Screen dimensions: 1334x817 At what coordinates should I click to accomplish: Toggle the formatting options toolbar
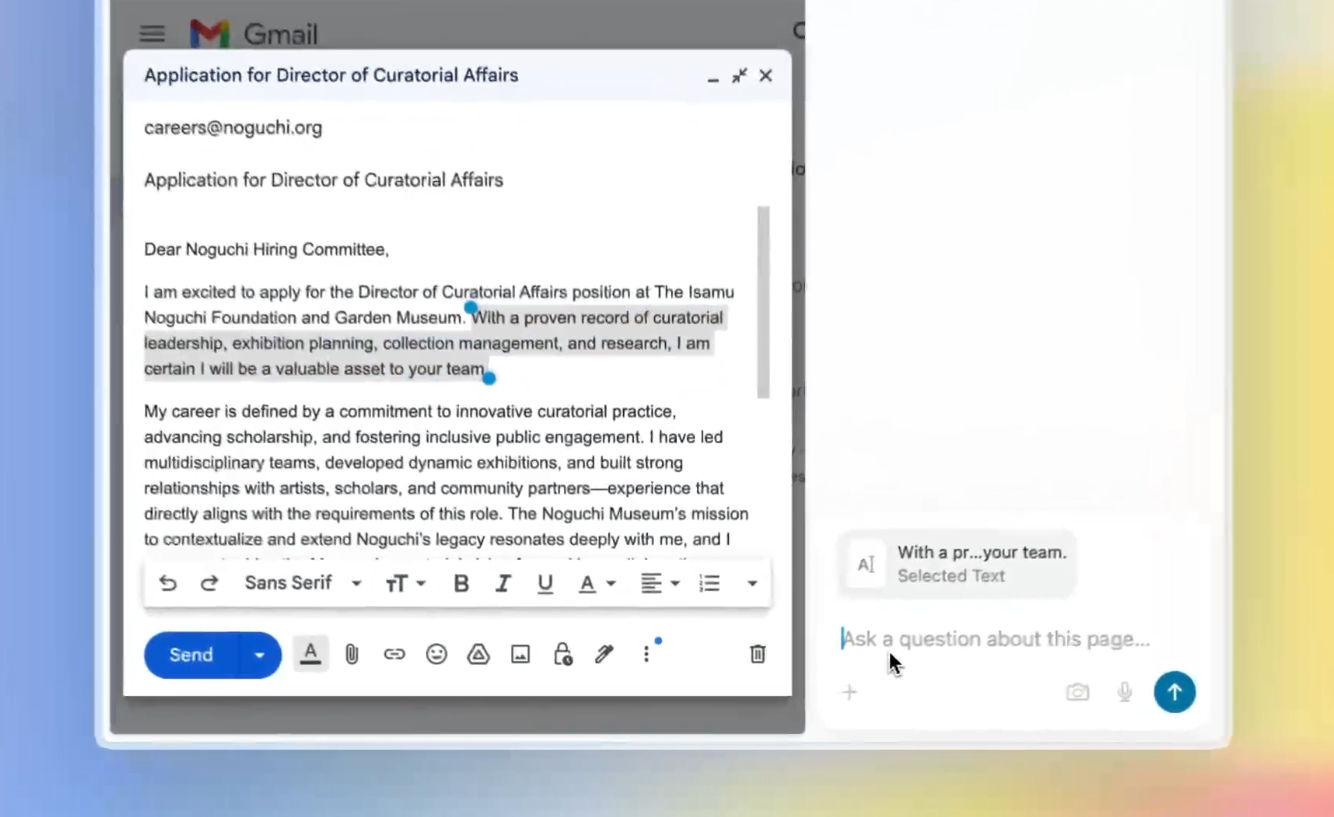click(x=311, y=654)
